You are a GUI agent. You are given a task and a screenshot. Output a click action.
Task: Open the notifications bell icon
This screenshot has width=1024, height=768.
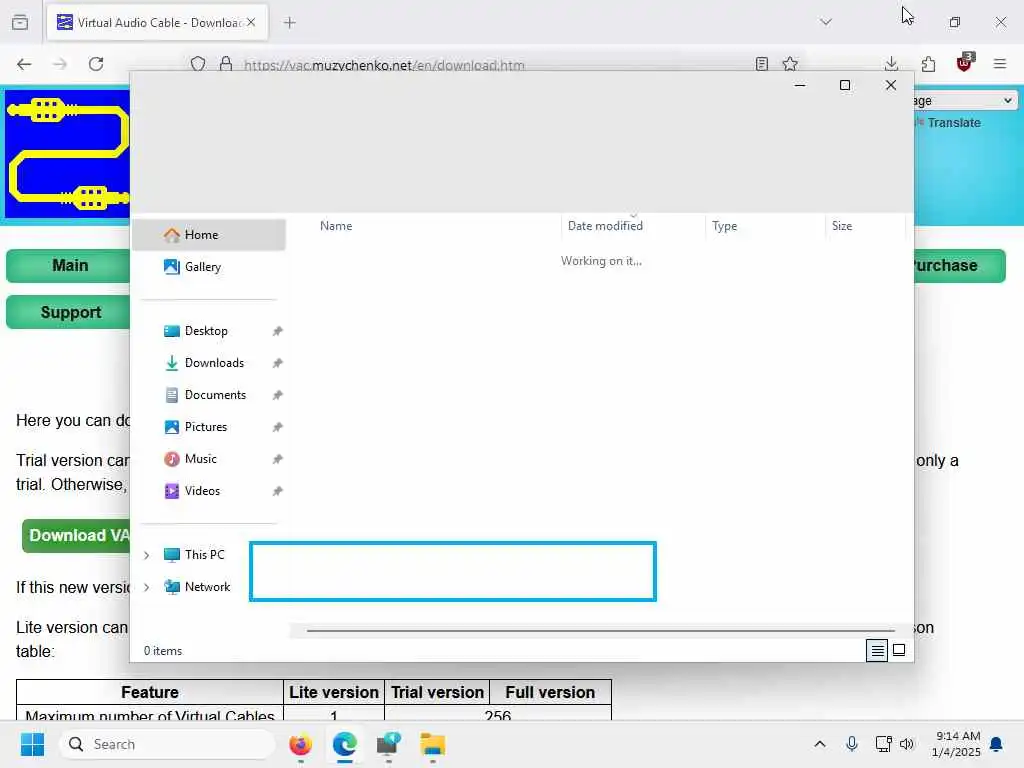coord(996,744)
